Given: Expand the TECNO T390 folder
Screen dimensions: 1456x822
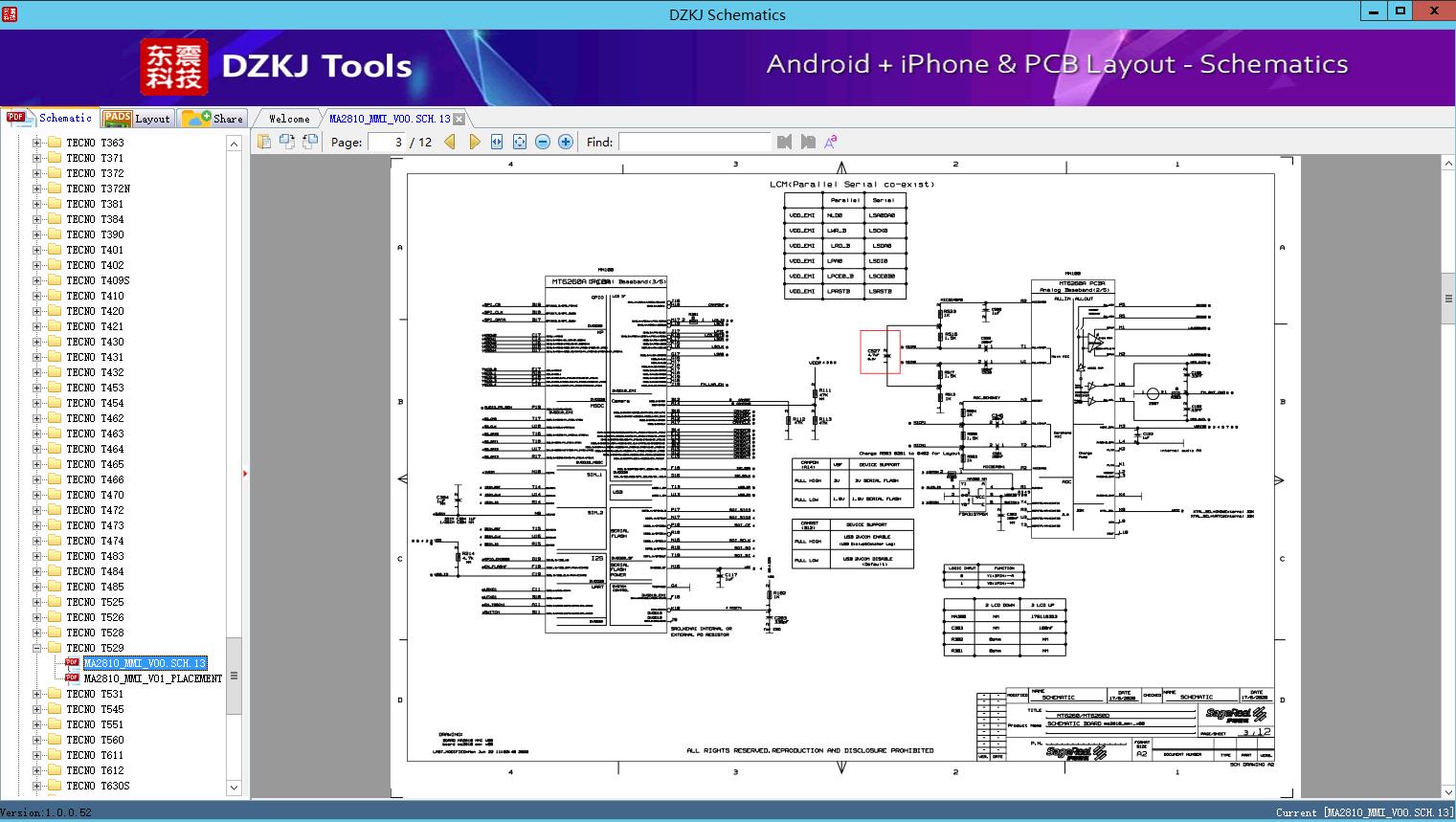Looking at the screenshot, I should pos(36,234).
